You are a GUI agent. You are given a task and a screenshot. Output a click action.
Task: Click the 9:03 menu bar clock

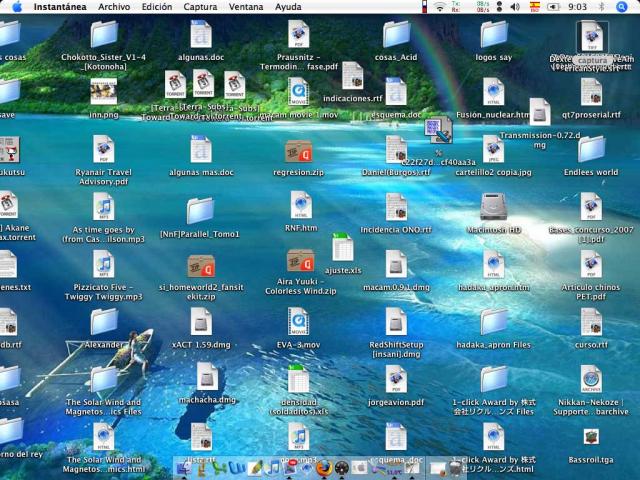(x=577, y=7)
